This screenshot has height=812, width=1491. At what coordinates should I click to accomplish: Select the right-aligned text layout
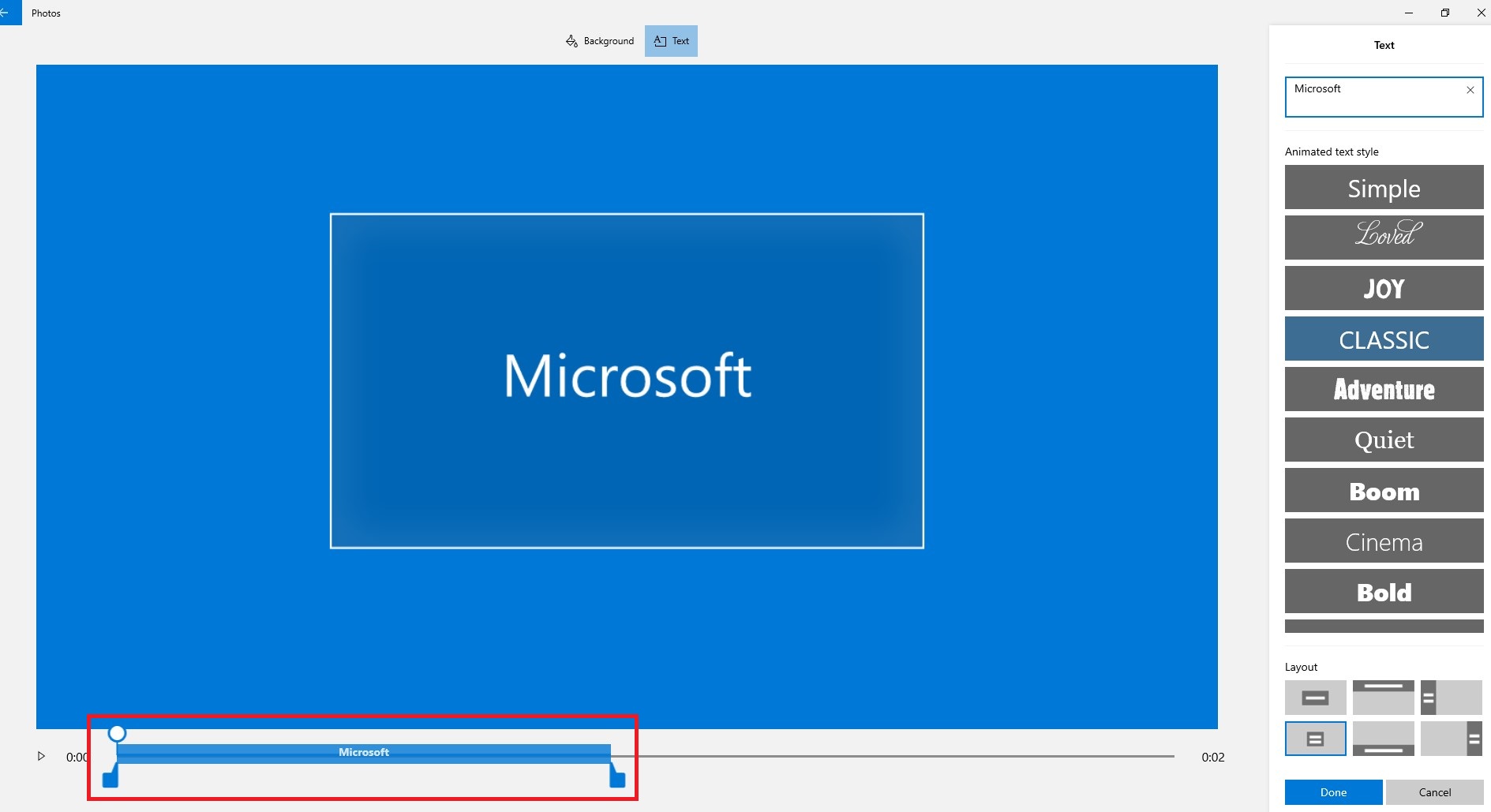click(1451, 739)
